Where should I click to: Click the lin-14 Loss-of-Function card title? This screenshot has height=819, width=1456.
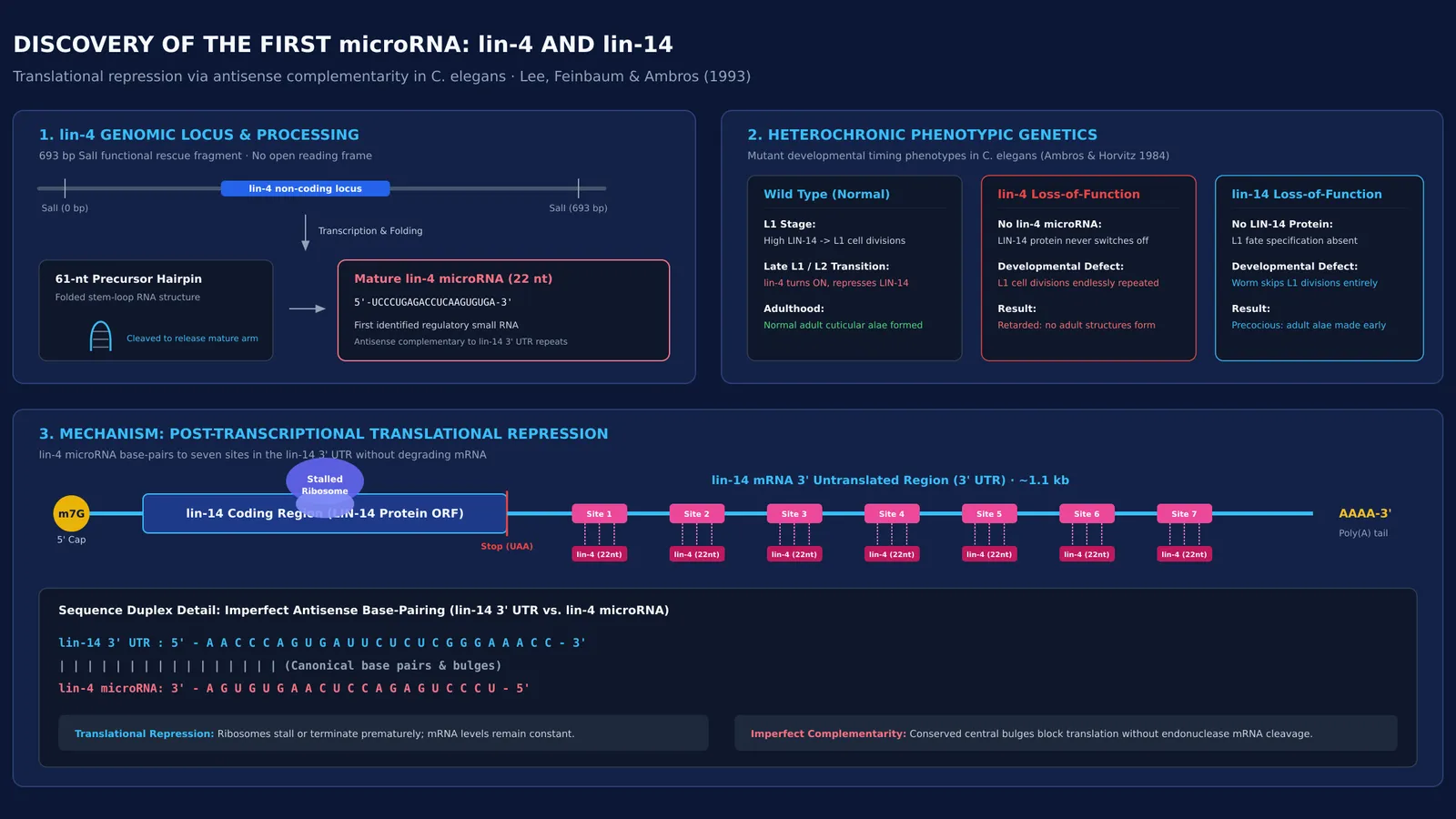(x=1306, y=194)
